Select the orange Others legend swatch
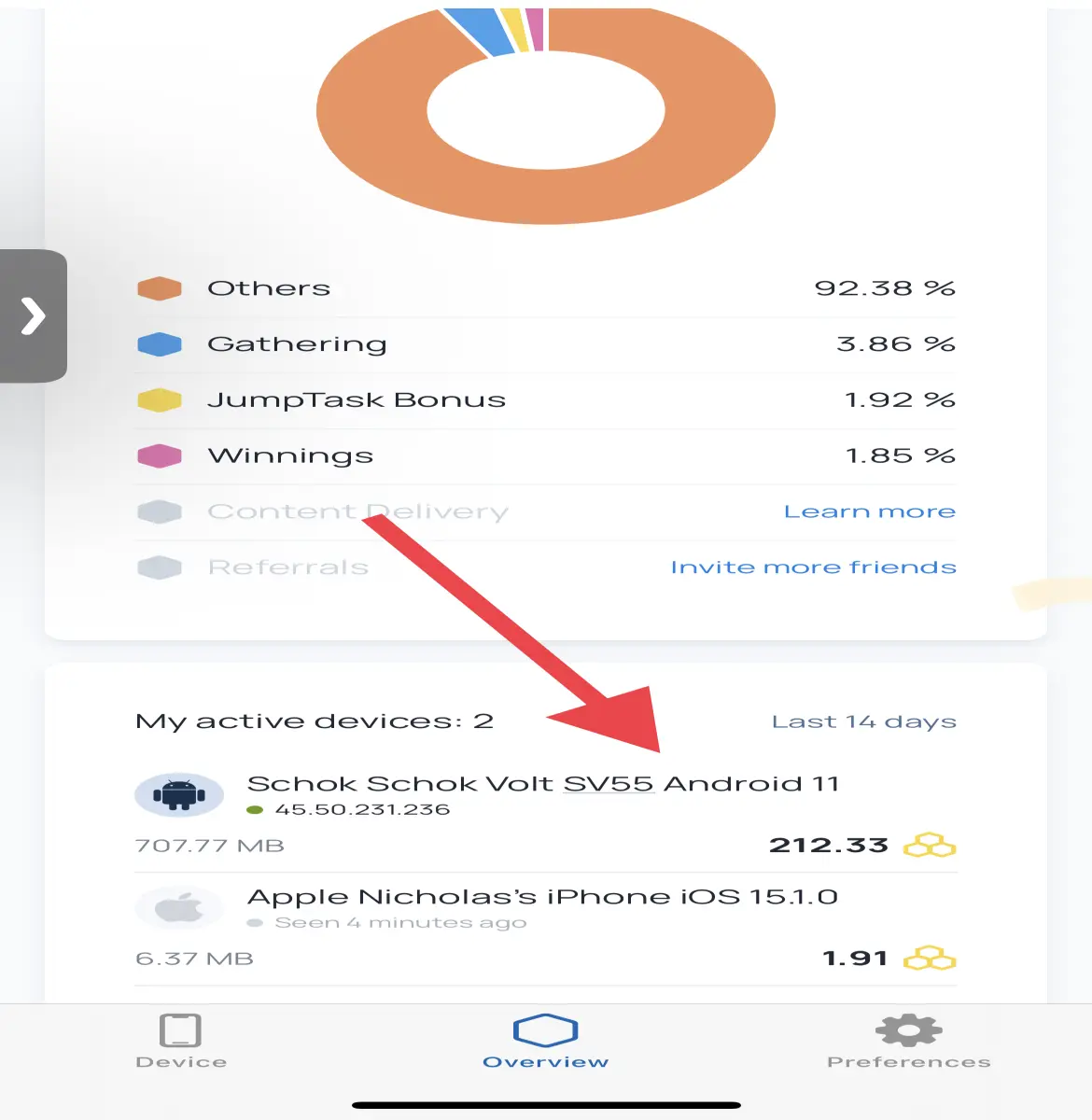The width and height of the screenshot is (1092, 1120). click(160, 288)
